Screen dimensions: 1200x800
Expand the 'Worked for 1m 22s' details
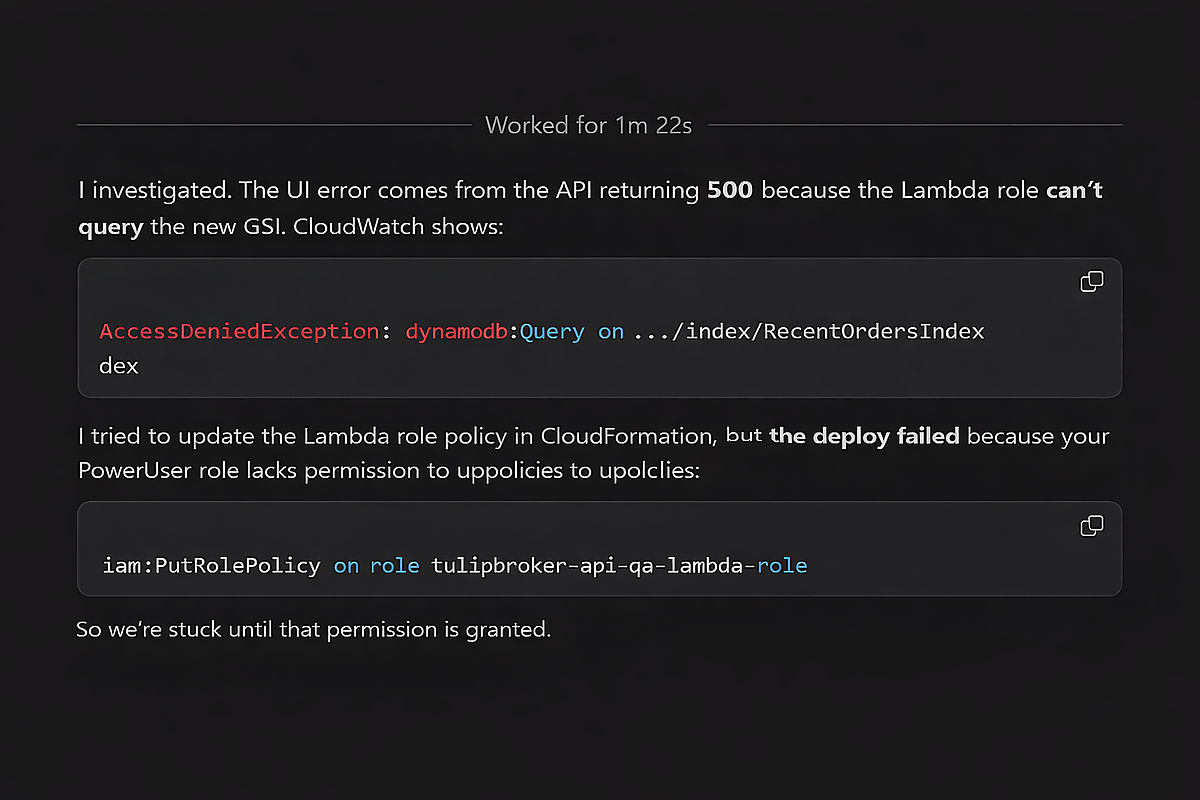588,125
